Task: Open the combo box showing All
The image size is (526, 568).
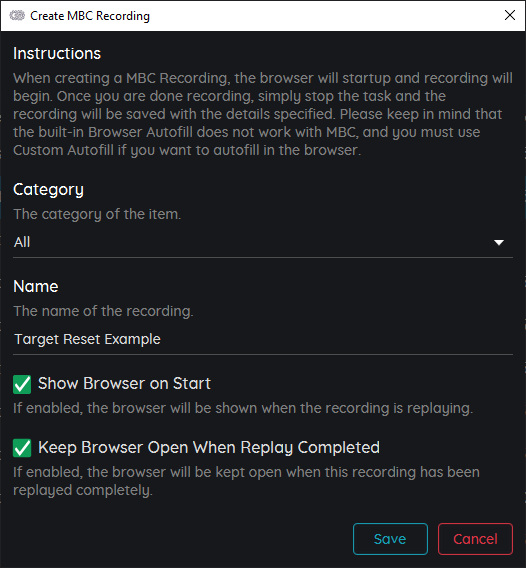Action: [263, 242]
